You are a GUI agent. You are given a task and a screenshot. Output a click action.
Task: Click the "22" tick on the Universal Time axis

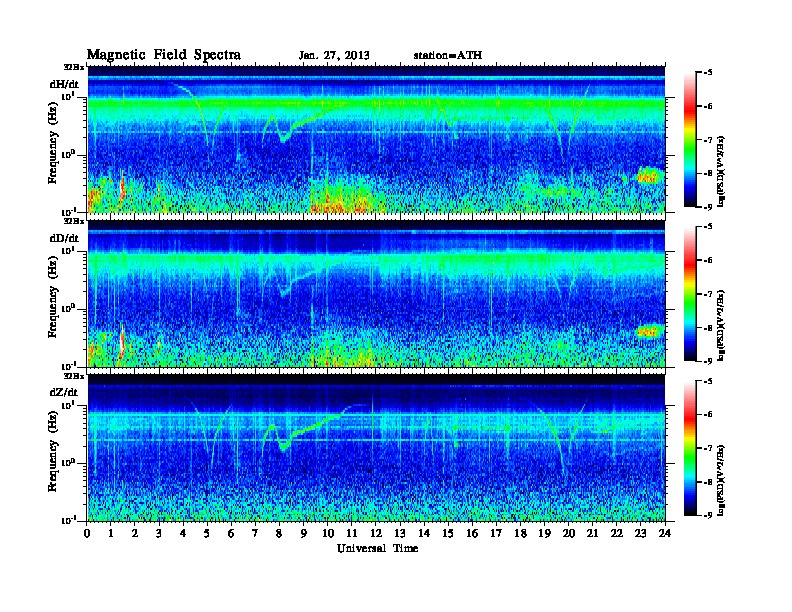617,533
